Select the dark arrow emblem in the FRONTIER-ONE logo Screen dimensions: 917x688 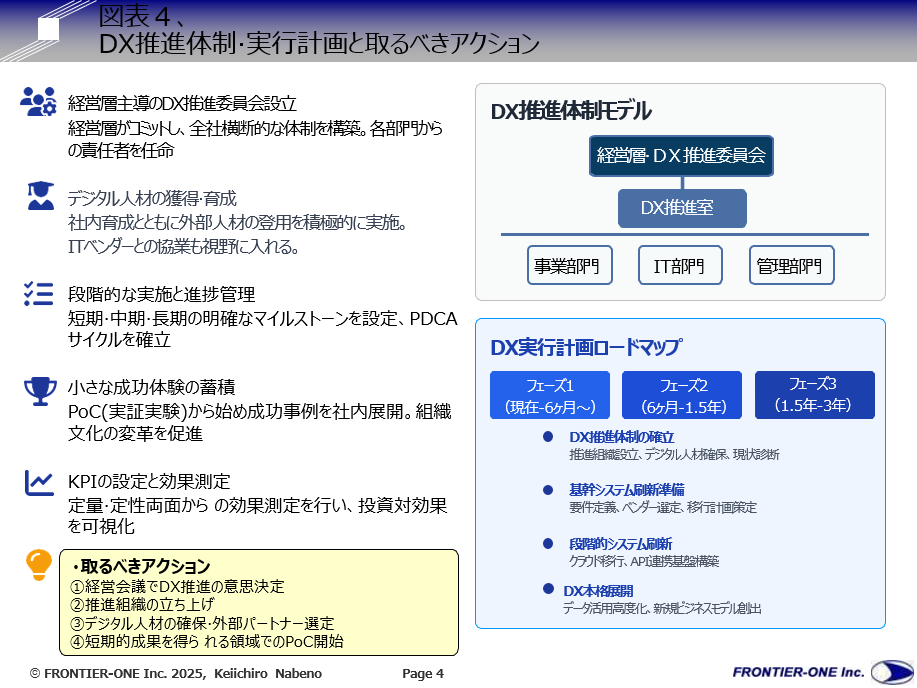click(x=895, y=672)
